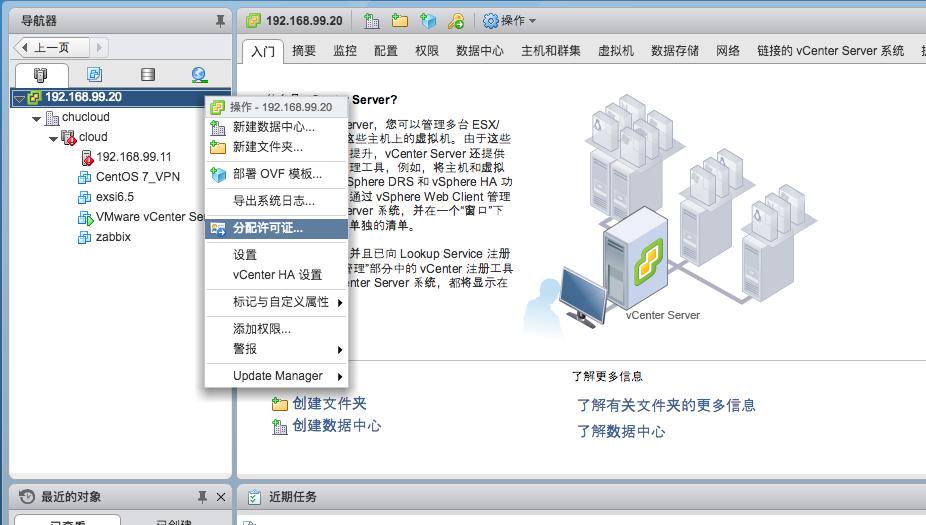The image size is (926, 525).
Task: Click the forward history arrow in navigator
Action: click(x=99, y=47)
